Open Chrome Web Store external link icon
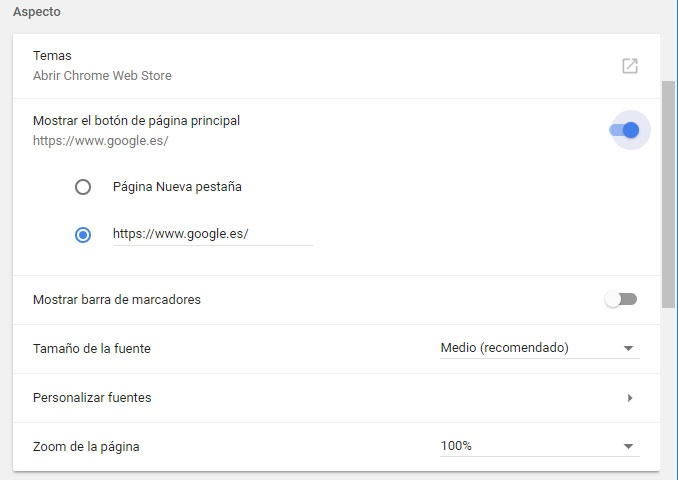The height and width of the screenshot is (480, 678). pos(629,66)
